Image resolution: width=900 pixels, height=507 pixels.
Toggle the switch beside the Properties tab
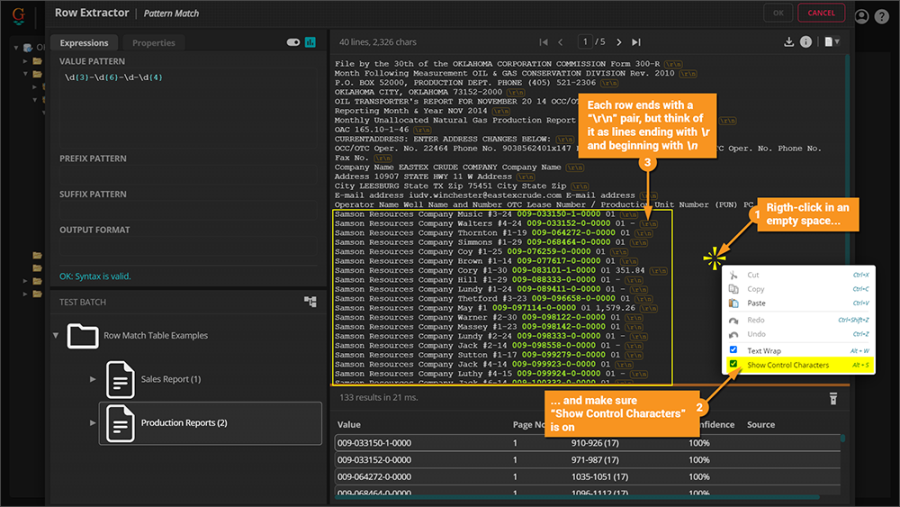[x=293, y=43]
